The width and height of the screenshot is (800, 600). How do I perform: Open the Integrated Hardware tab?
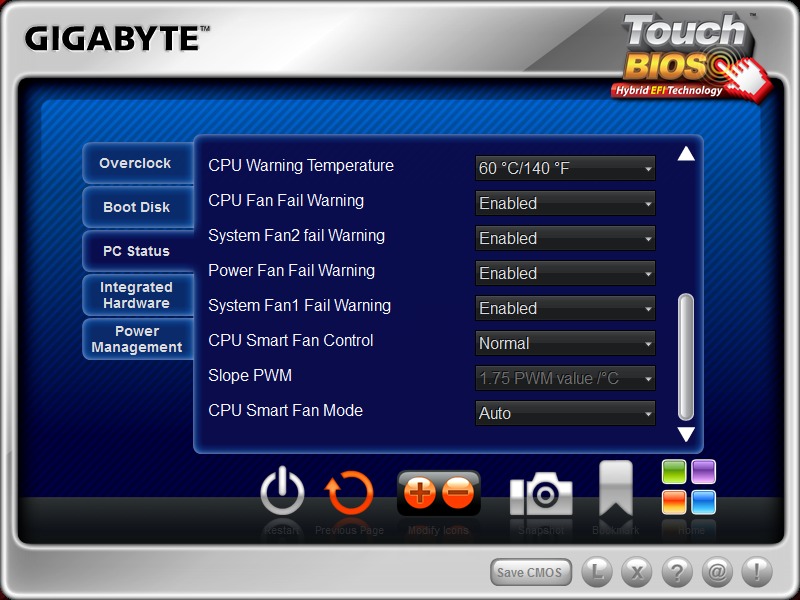(x=138, y=295)
